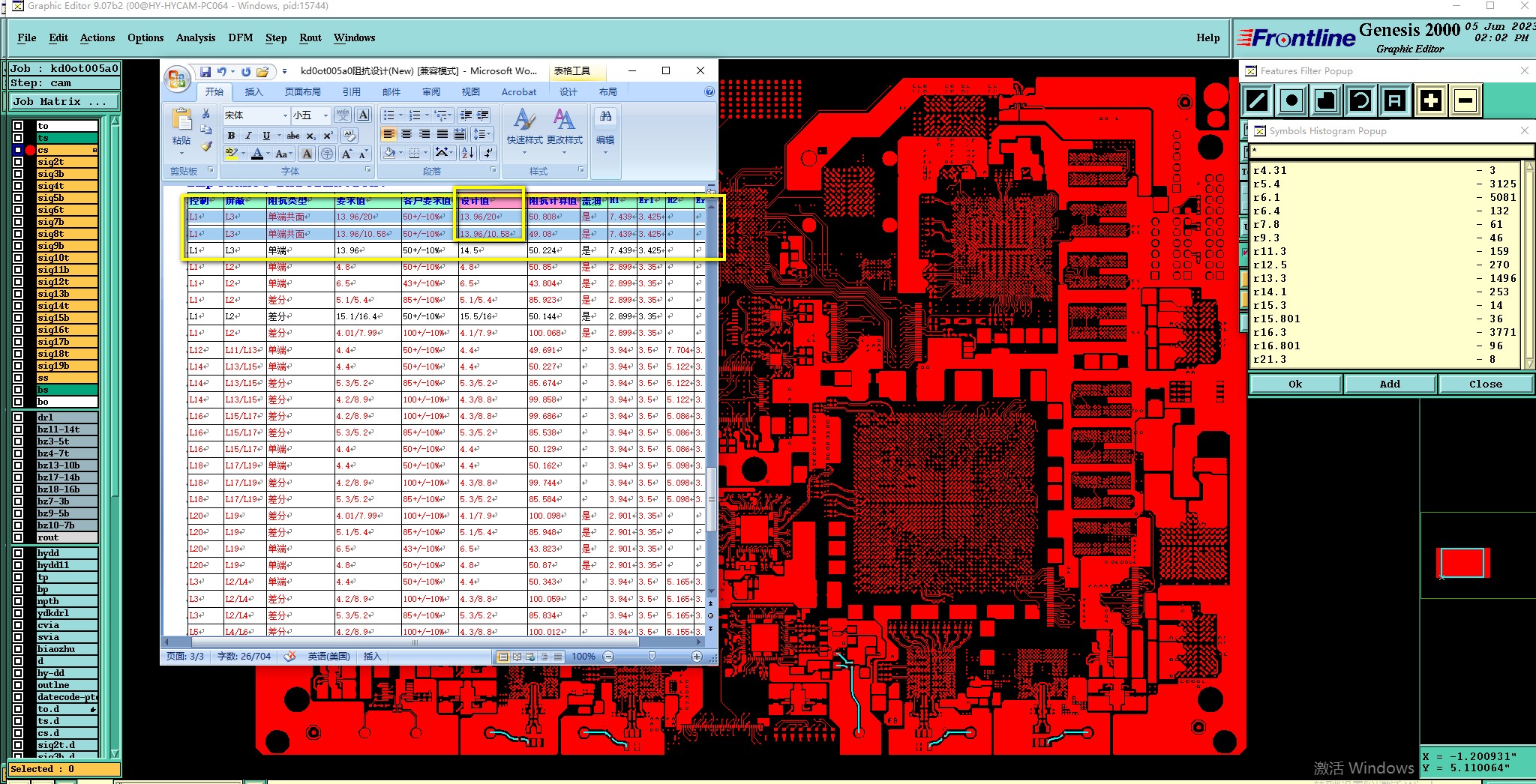The height and width of the screenshot is (784, 1536).
Task: Open the 字体 font dialog launcher
Action: 368,170
